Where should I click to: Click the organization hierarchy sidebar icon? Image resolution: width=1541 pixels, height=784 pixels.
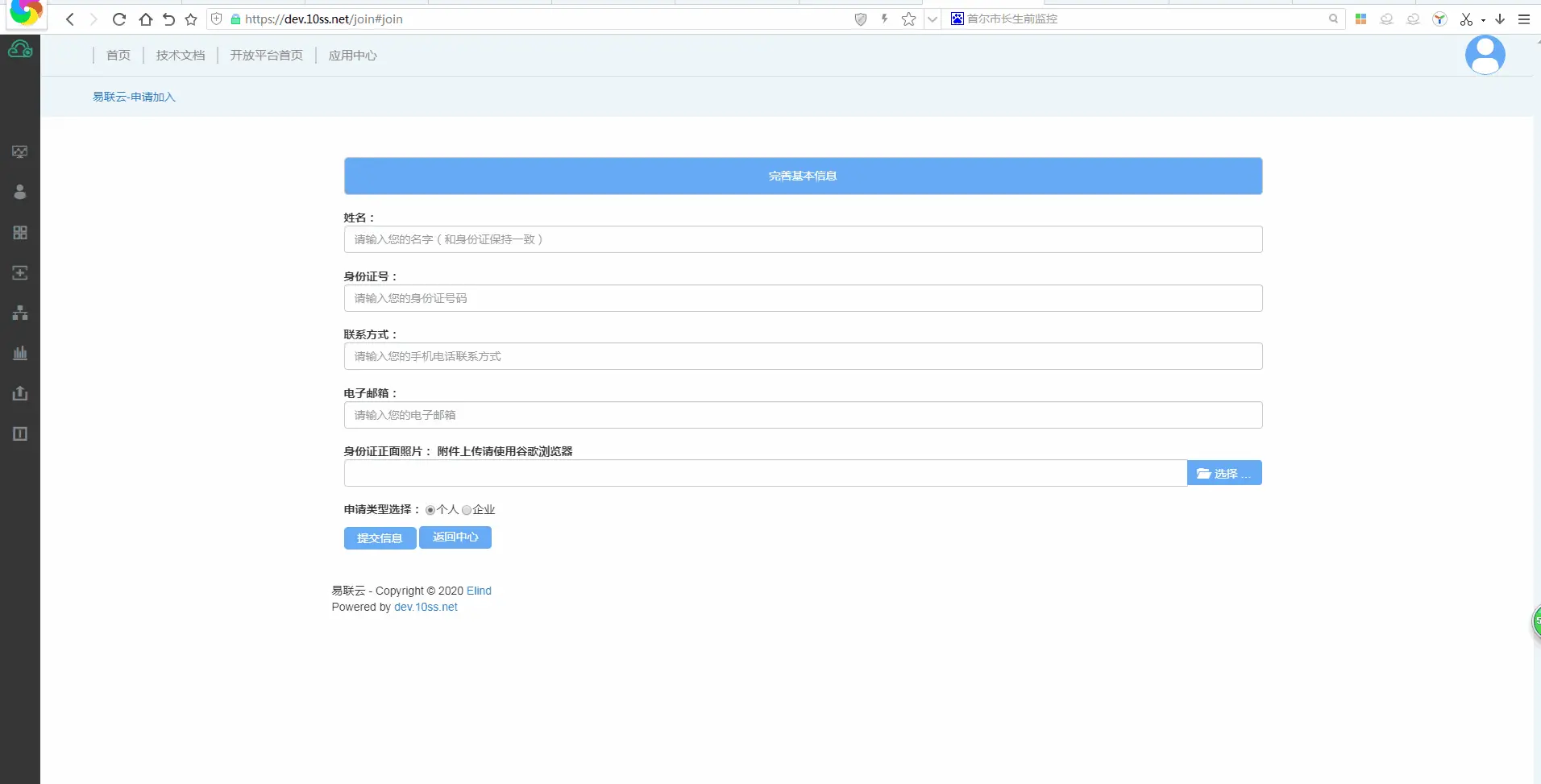[x=20, y=313]
